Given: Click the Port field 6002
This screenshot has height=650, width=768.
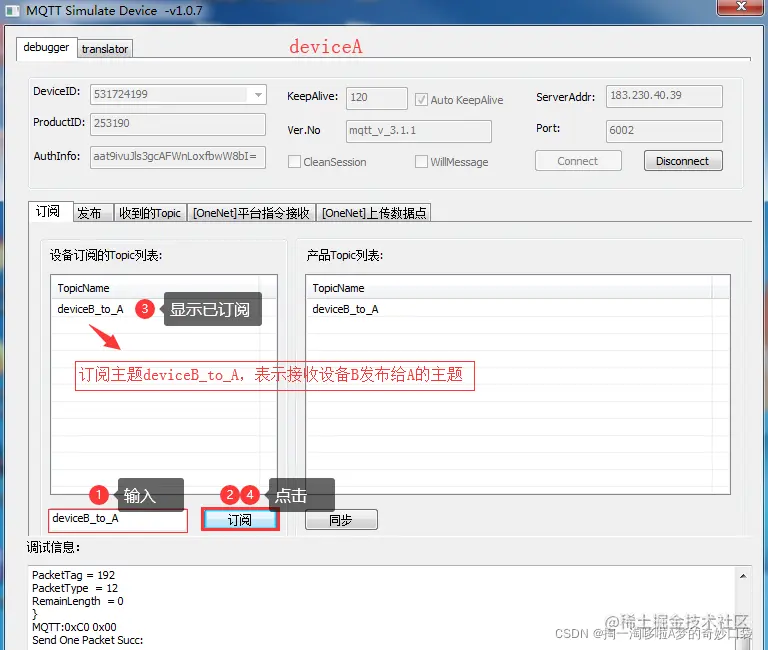Looking at the screenshot, I should [664, 131].
